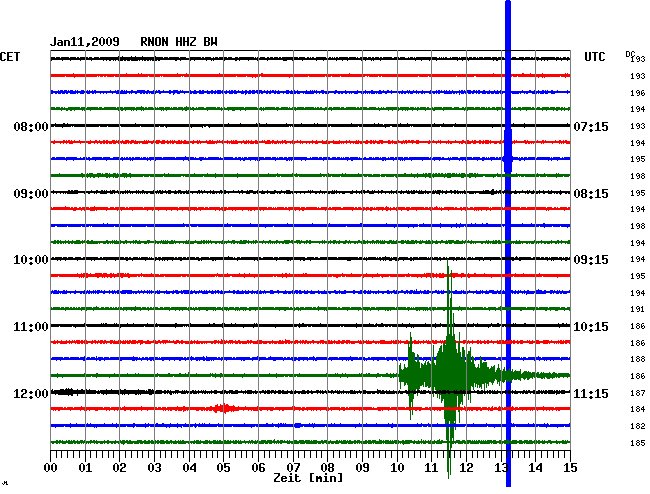Select minute tick label 02

coord(119,468)
